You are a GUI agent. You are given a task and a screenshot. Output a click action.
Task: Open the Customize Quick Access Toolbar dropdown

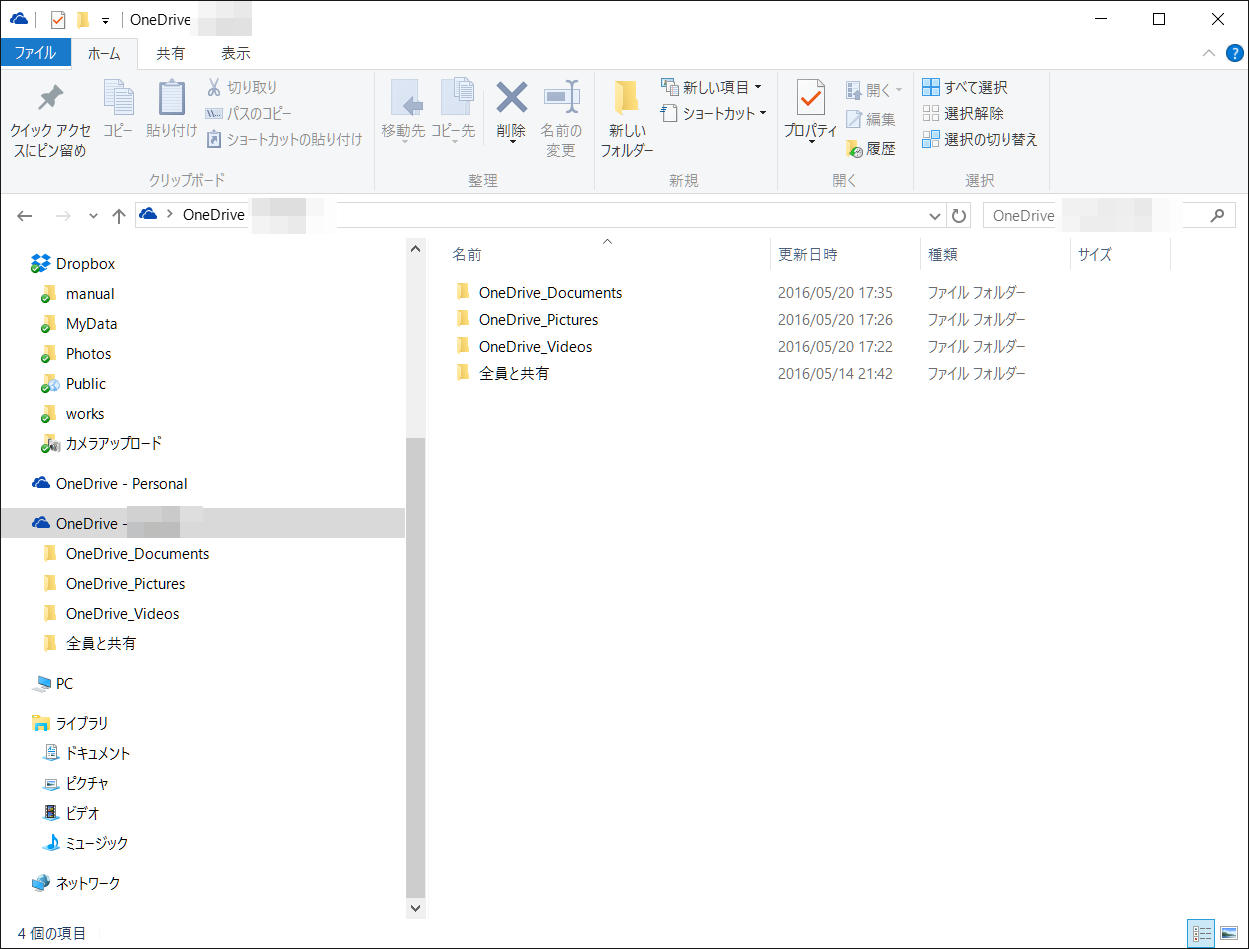(x=105, y=20)
